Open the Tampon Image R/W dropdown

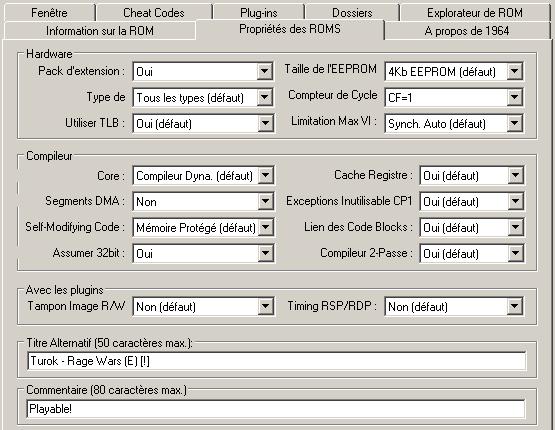click(203, 306)
